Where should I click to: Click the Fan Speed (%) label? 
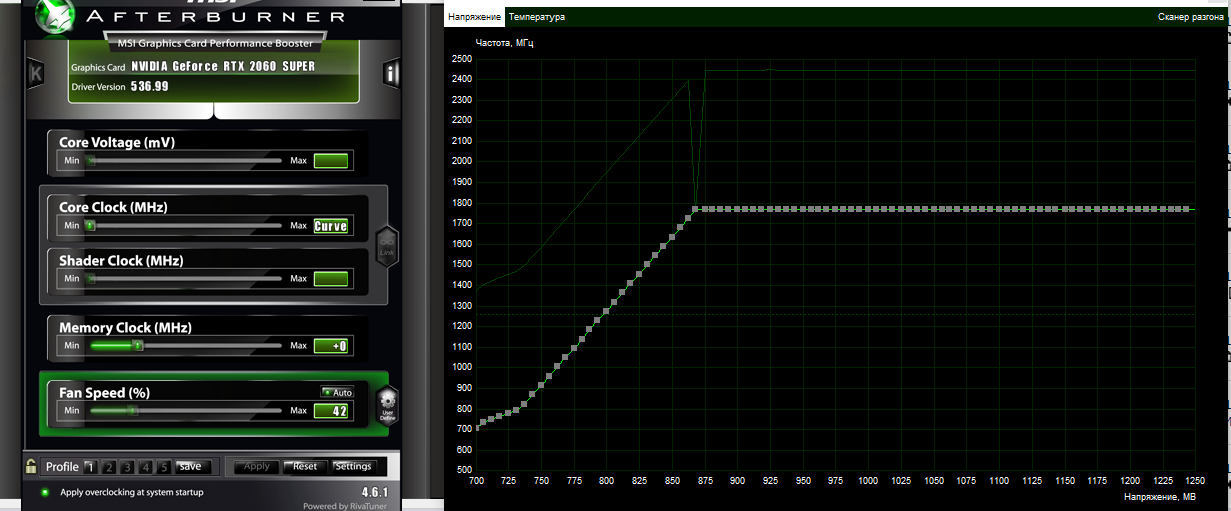point(105,393)
